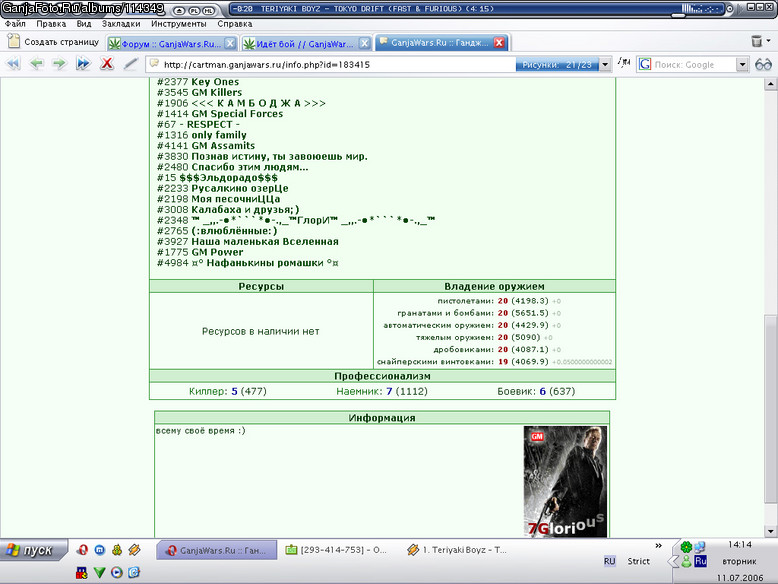
Task: Toggle Winamp playlist with the PL button
Action: (x=194, y=10)
